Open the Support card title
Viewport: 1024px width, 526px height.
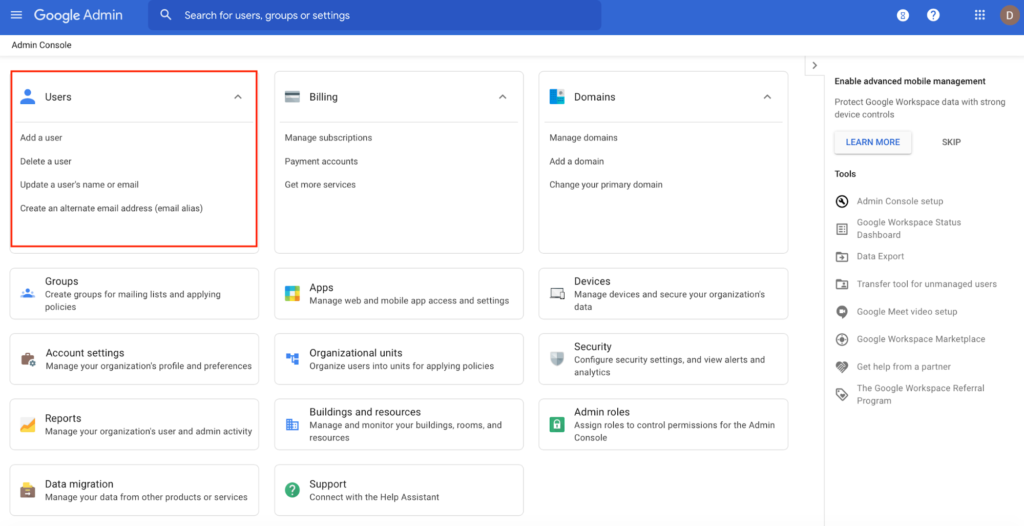coord(328,484)
